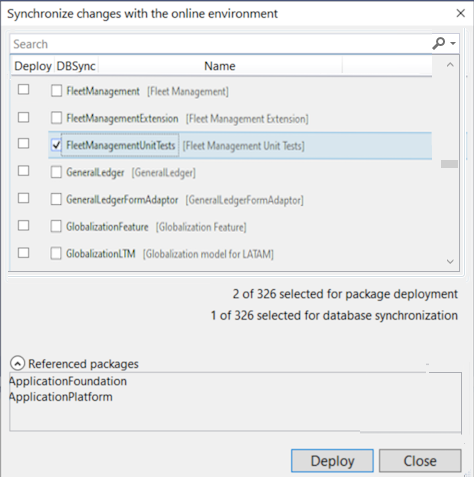Check Deploy for the GeneralLedgerFormAdaptor row
The height and width of the screenshot is (477, 474).
tap(23, 198)
